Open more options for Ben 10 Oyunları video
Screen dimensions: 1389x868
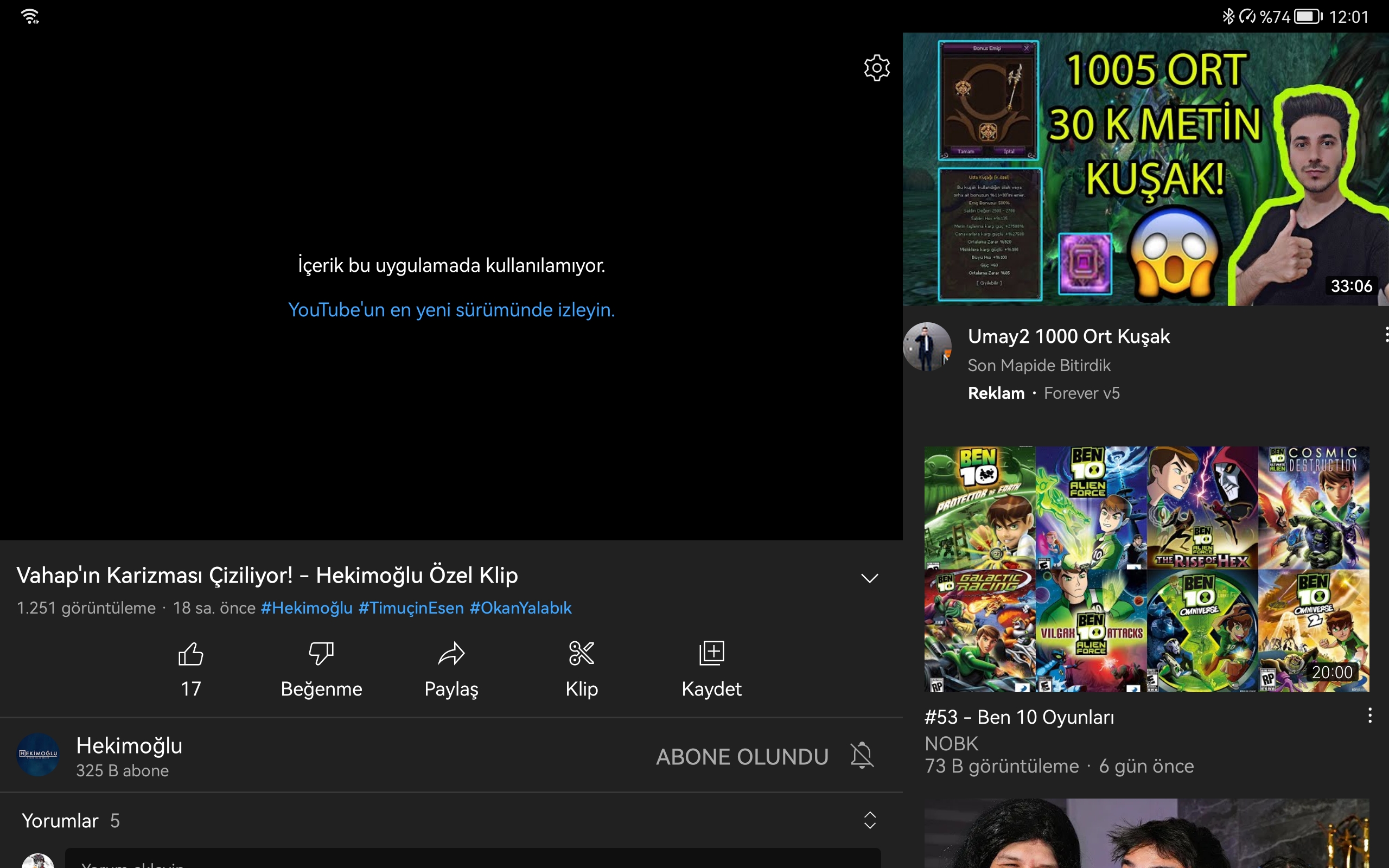(1369, 716)
